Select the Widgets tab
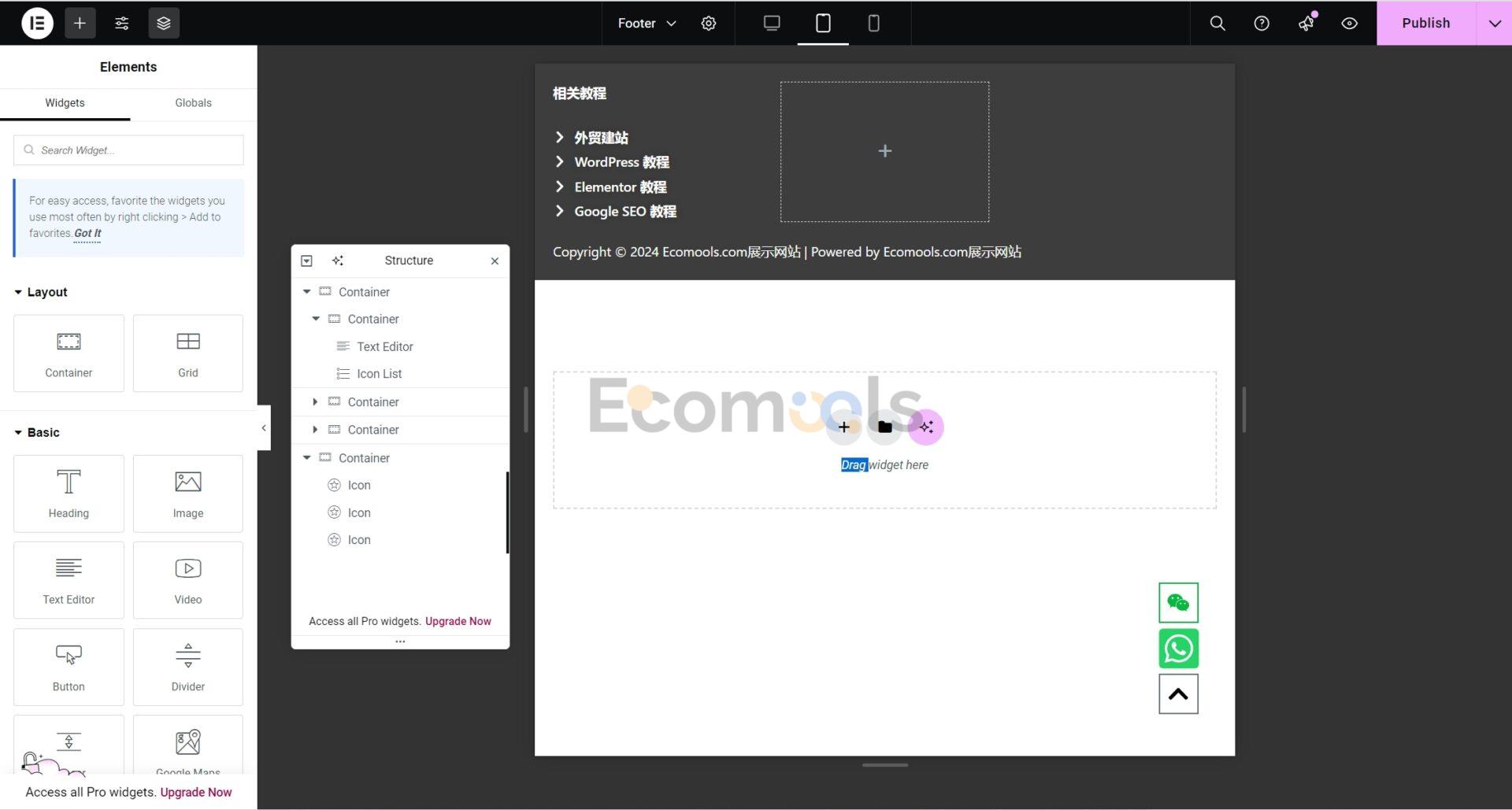This screenshot has height=810, width=1512. click(65, 103)
